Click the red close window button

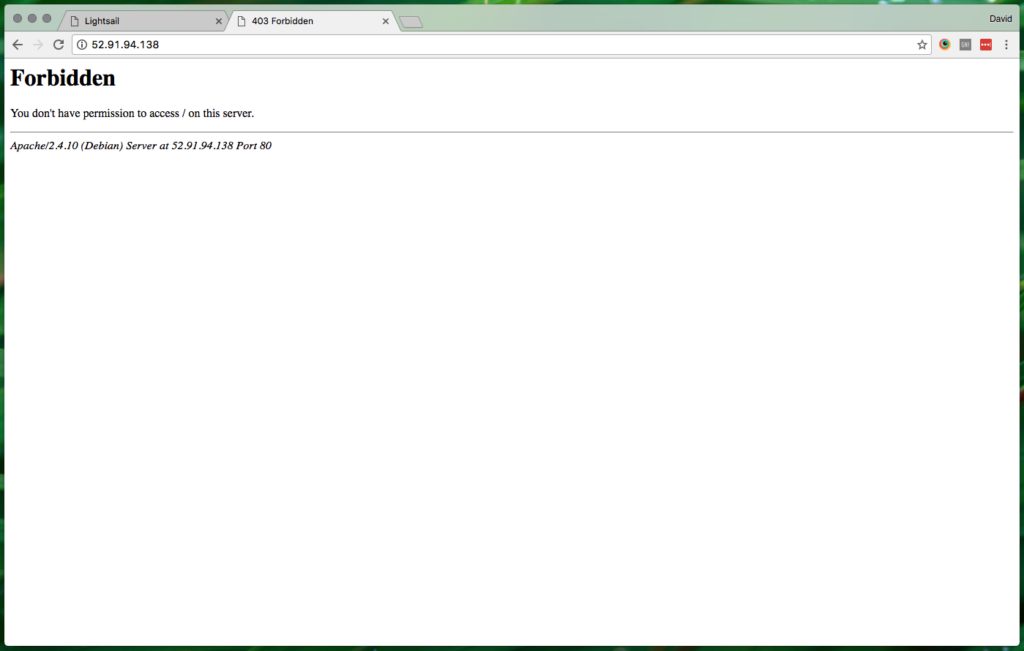[18, 18]
